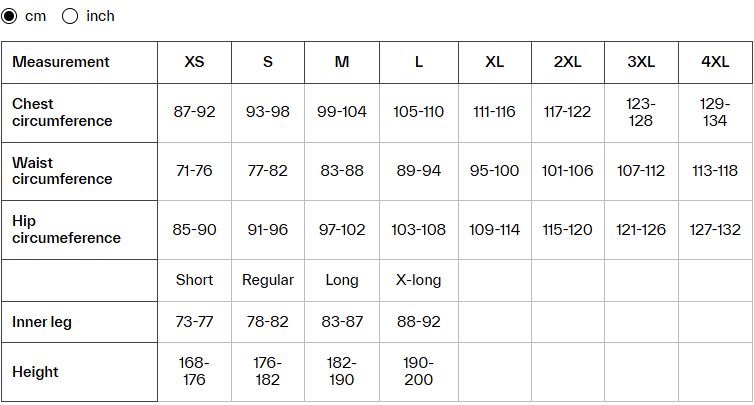Image resolution: width=754 pixels, height=405 pixels.
Task: Click the Inner leg row label
Action: (x=42, y=322)
